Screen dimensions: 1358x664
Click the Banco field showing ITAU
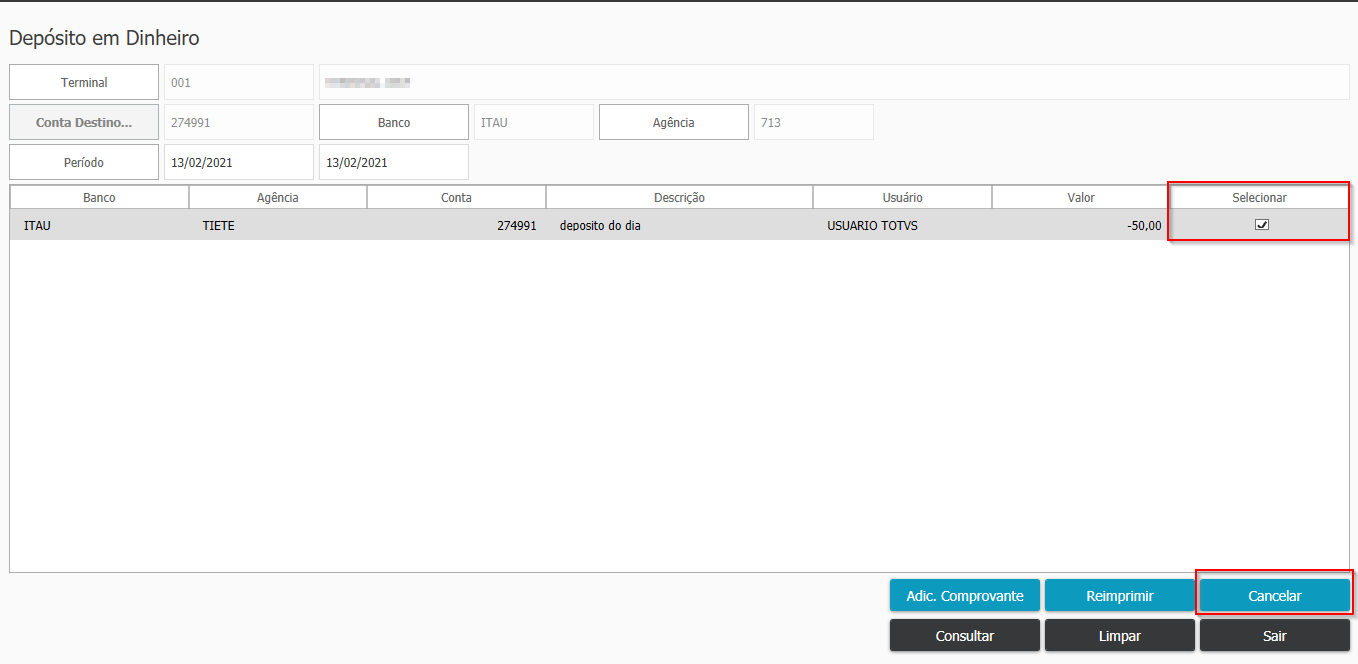tap(534, 122)
